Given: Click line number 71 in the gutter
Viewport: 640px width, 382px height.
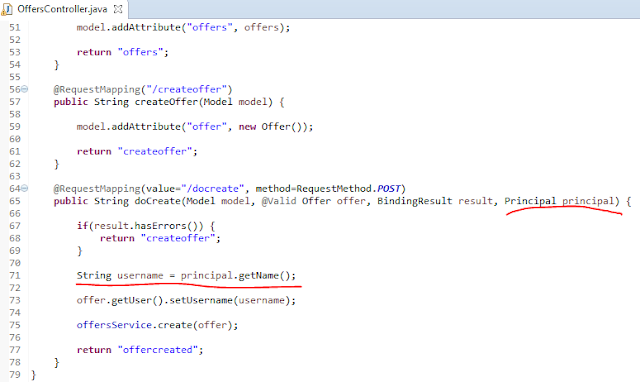Looking at the screenshot, I should point(15,275).
